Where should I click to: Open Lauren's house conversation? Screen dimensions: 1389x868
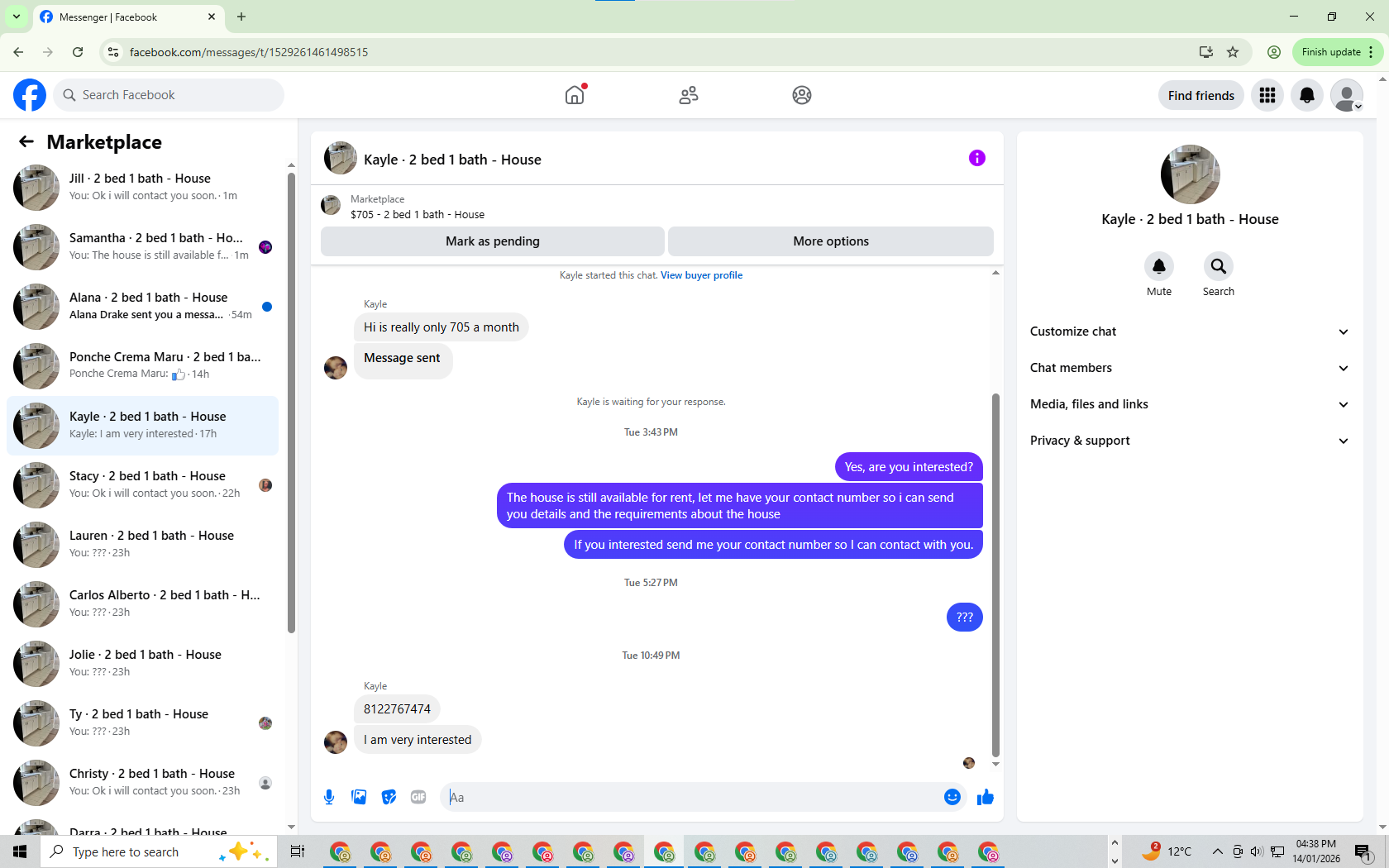click(142, 545)
